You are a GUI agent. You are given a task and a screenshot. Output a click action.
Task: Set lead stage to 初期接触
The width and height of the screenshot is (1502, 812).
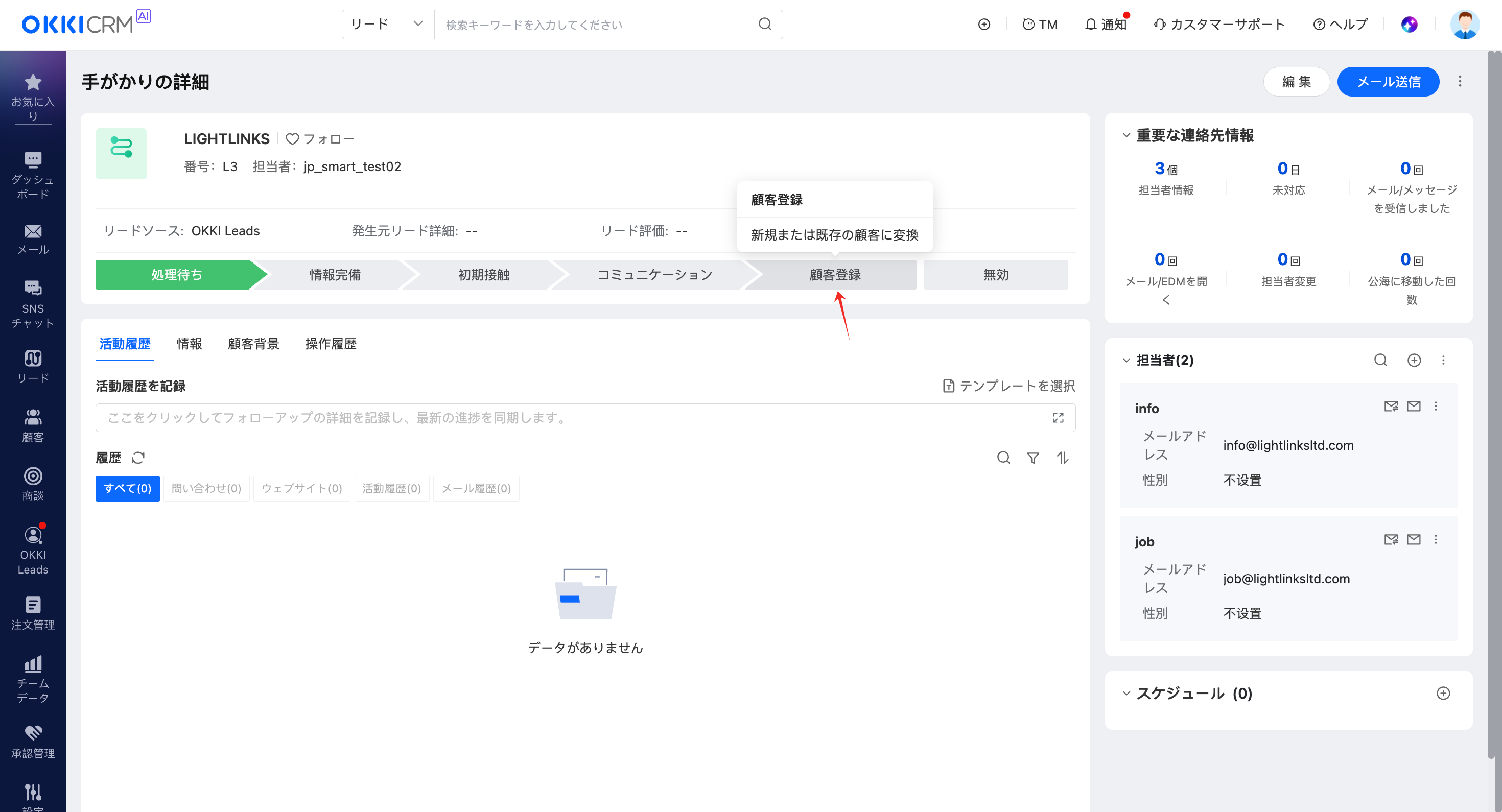tap(483, 274)
